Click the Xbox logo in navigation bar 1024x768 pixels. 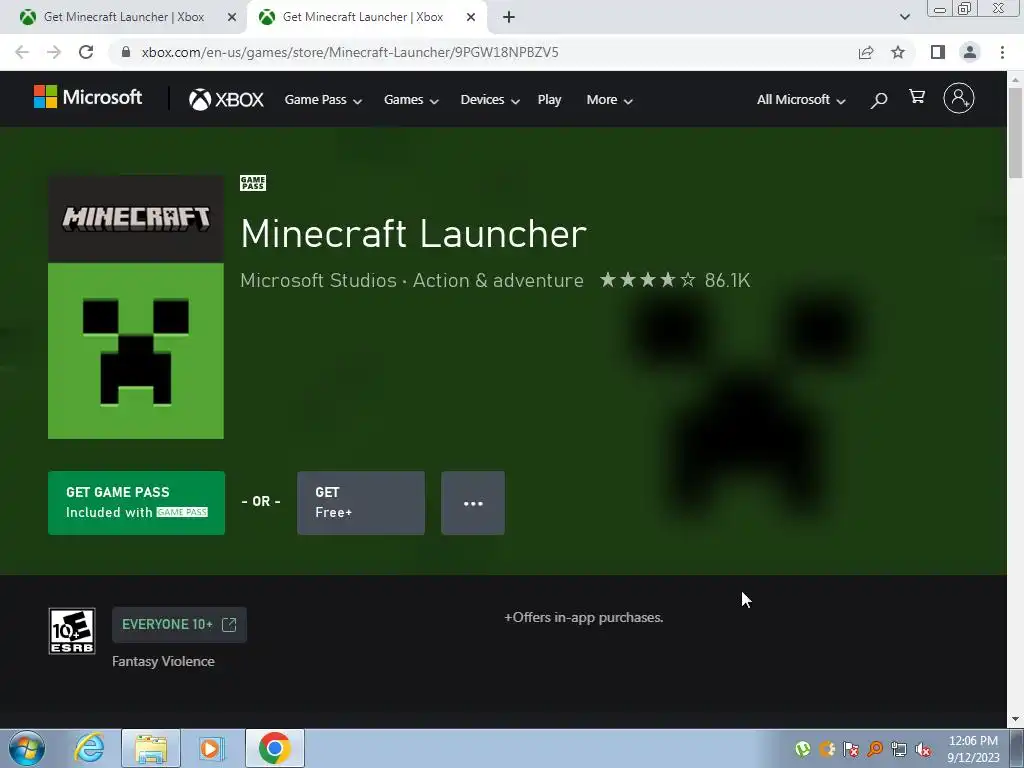click(226, 99)
